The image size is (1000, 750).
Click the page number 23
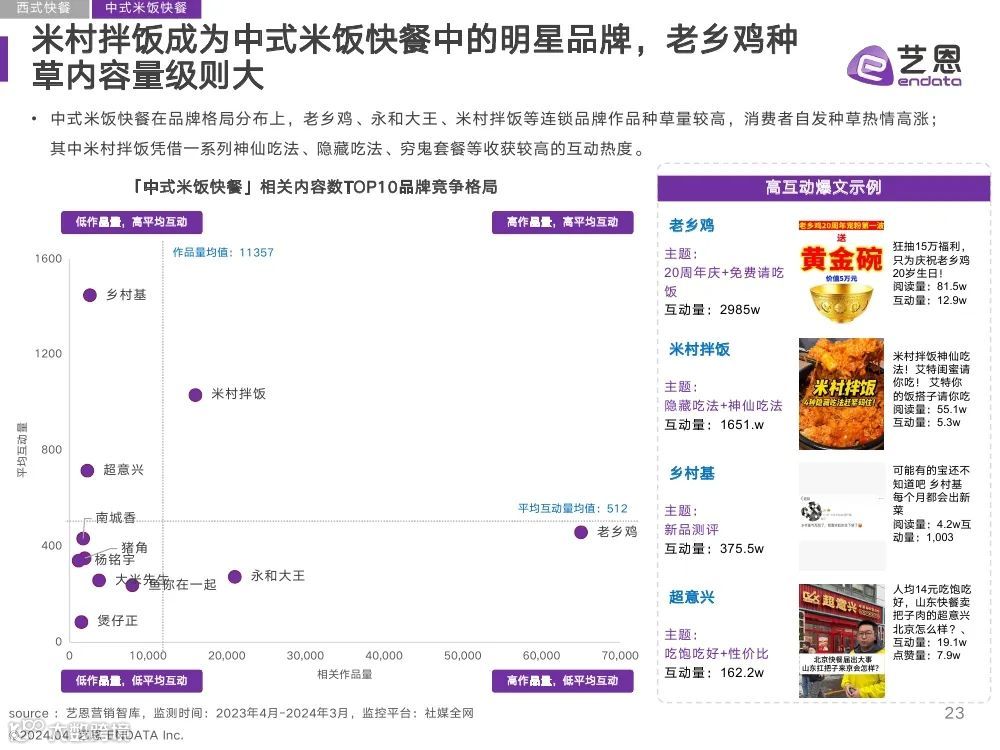click(x=954, y=713)
